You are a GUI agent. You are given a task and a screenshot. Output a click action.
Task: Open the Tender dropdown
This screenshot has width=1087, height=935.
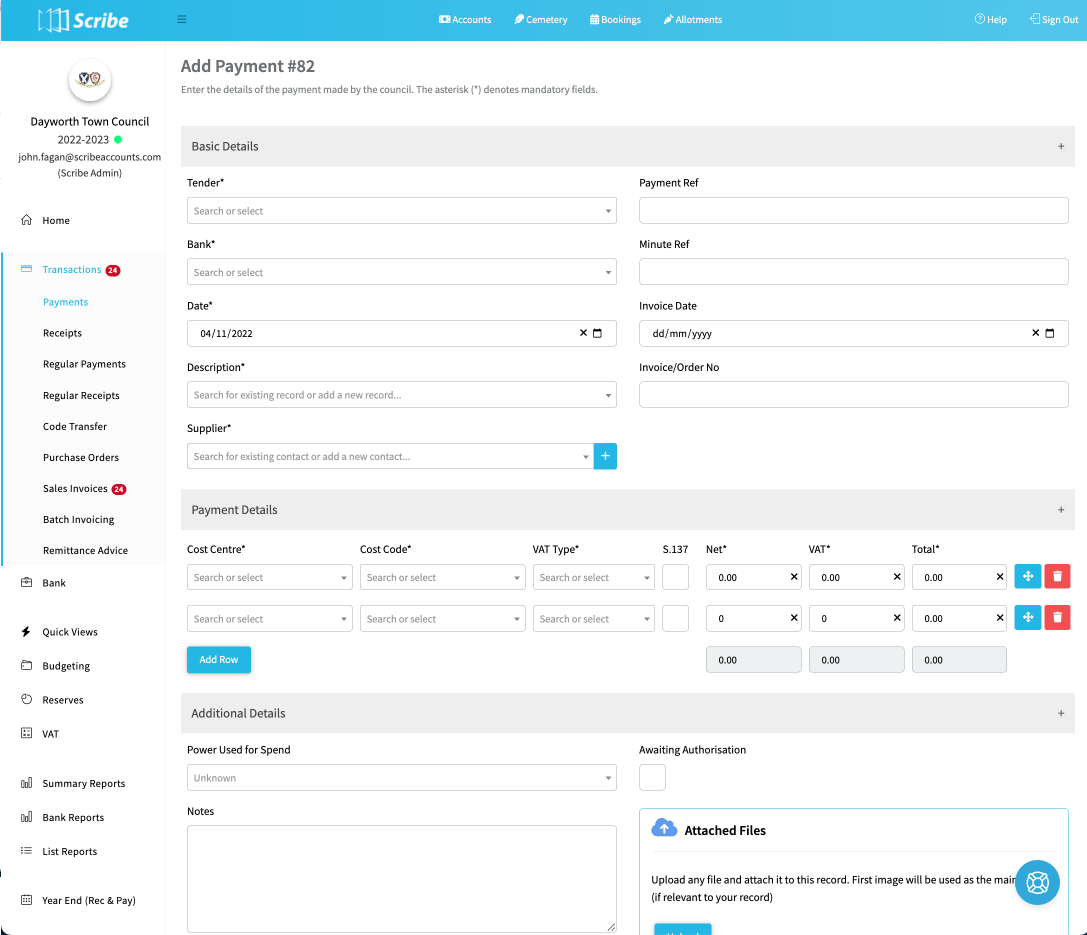click(x=401, y=210)
